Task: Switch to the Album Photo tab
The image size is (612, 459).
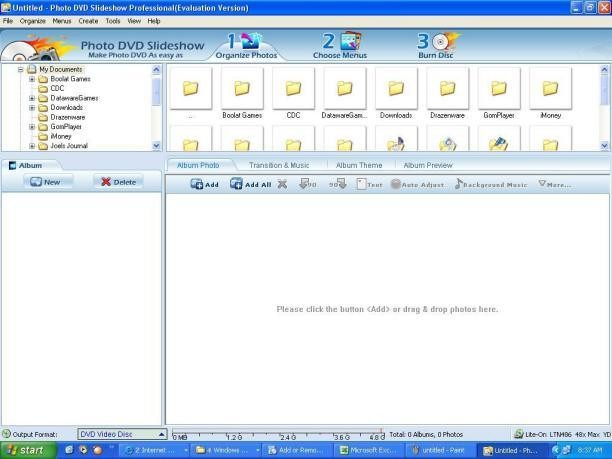Action: pos(198,165)
